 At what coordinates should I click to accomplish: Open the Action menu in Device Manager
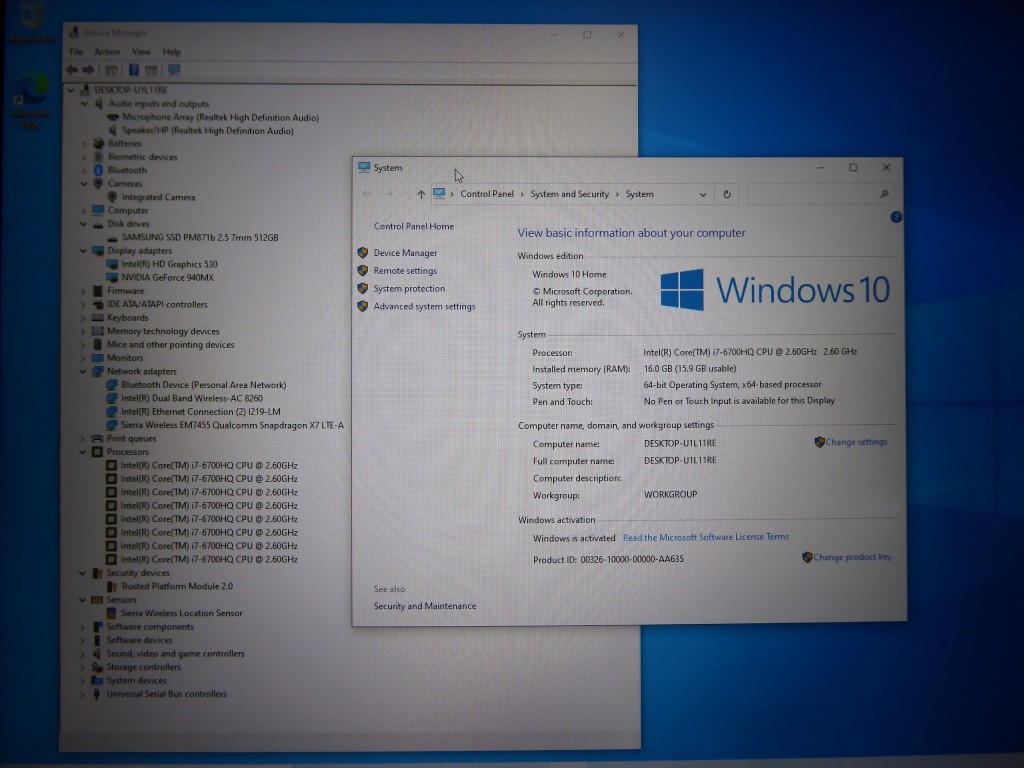click(x=107, y=52)
